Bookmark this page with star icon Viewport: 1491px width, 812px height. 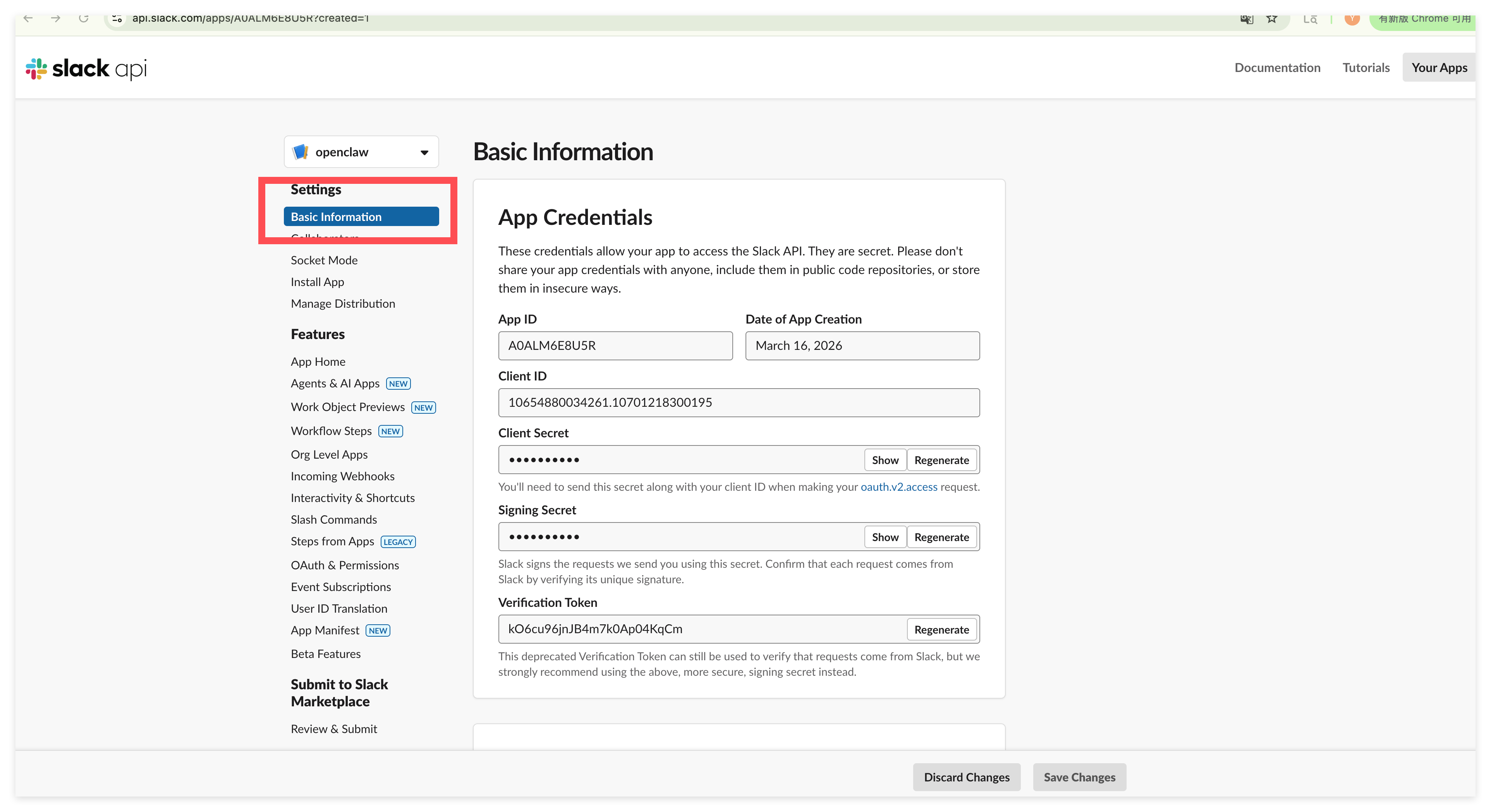1272,19
